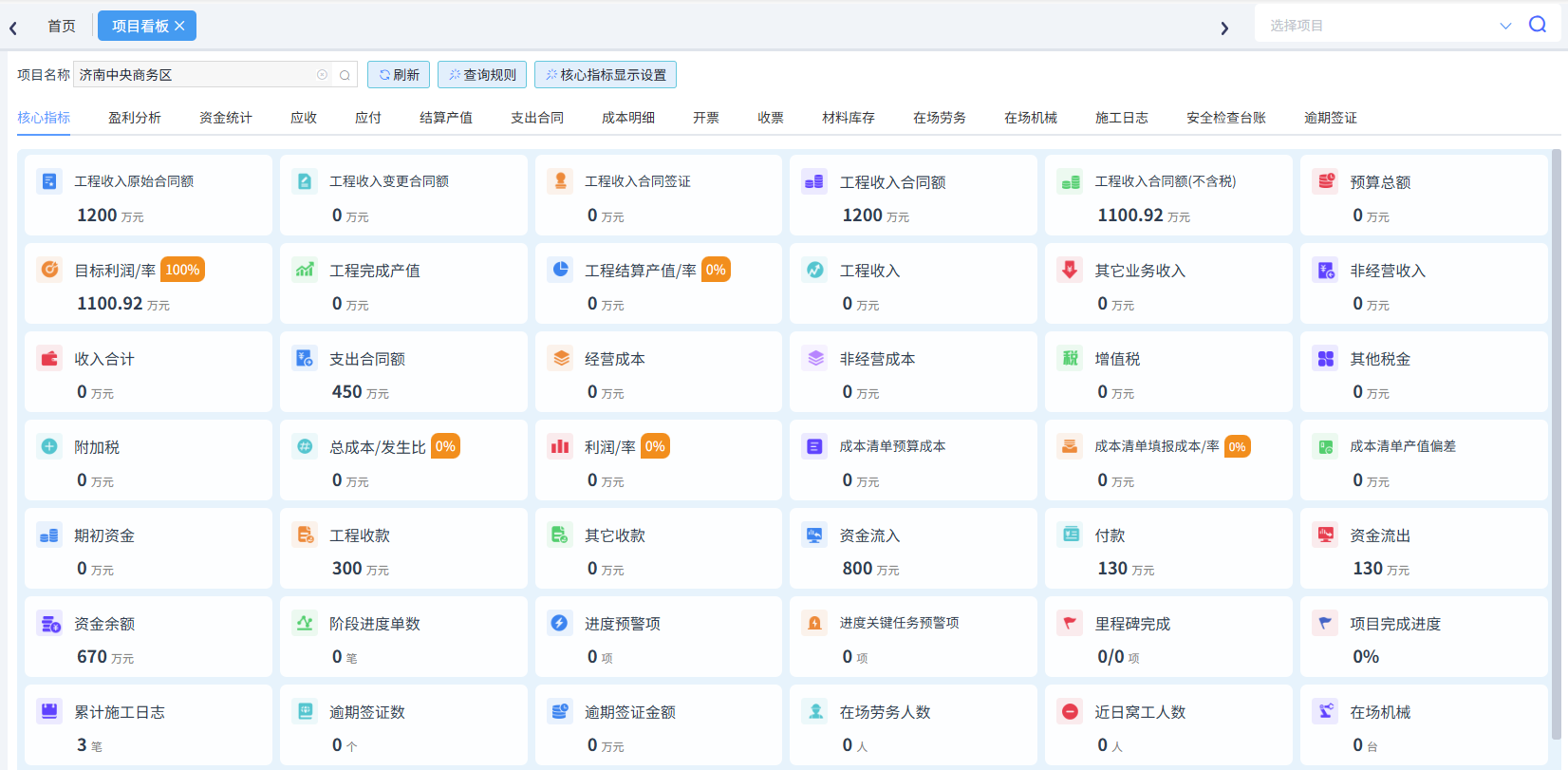Click the 100% badge on 目标利润/率
Viewport: 1568px width, 770px height.
(x=182, y=270)
